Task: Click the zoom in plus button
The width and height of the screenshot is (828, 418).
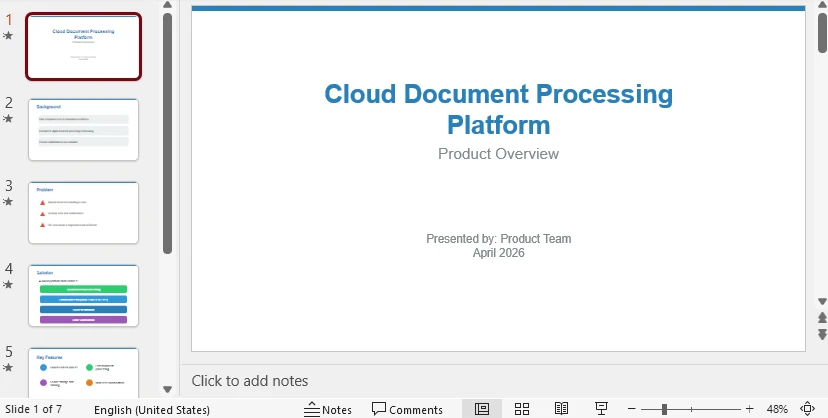Action: pyautogui.click(x=749, y=409)
